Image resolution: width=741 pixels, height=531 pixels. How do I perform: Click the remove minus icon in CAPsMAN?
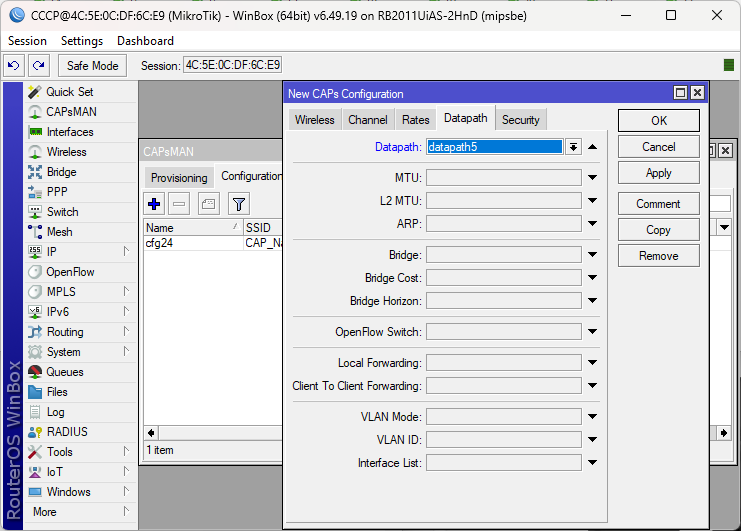coord(179,204)
